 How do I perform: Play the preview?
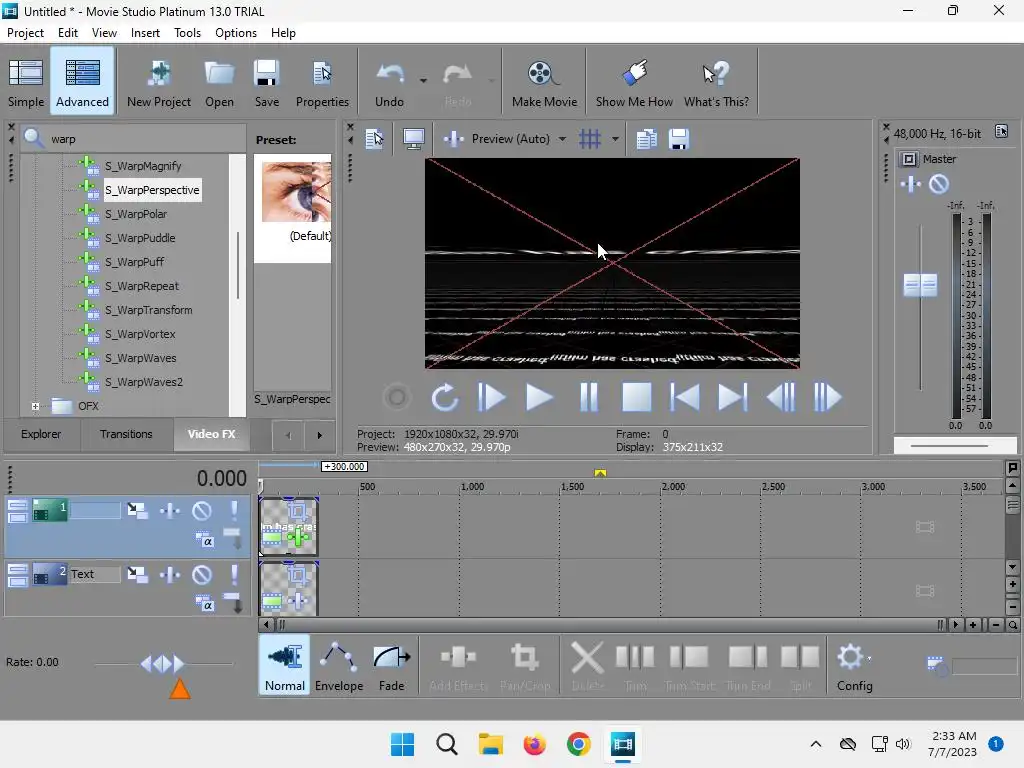[539, 397]
